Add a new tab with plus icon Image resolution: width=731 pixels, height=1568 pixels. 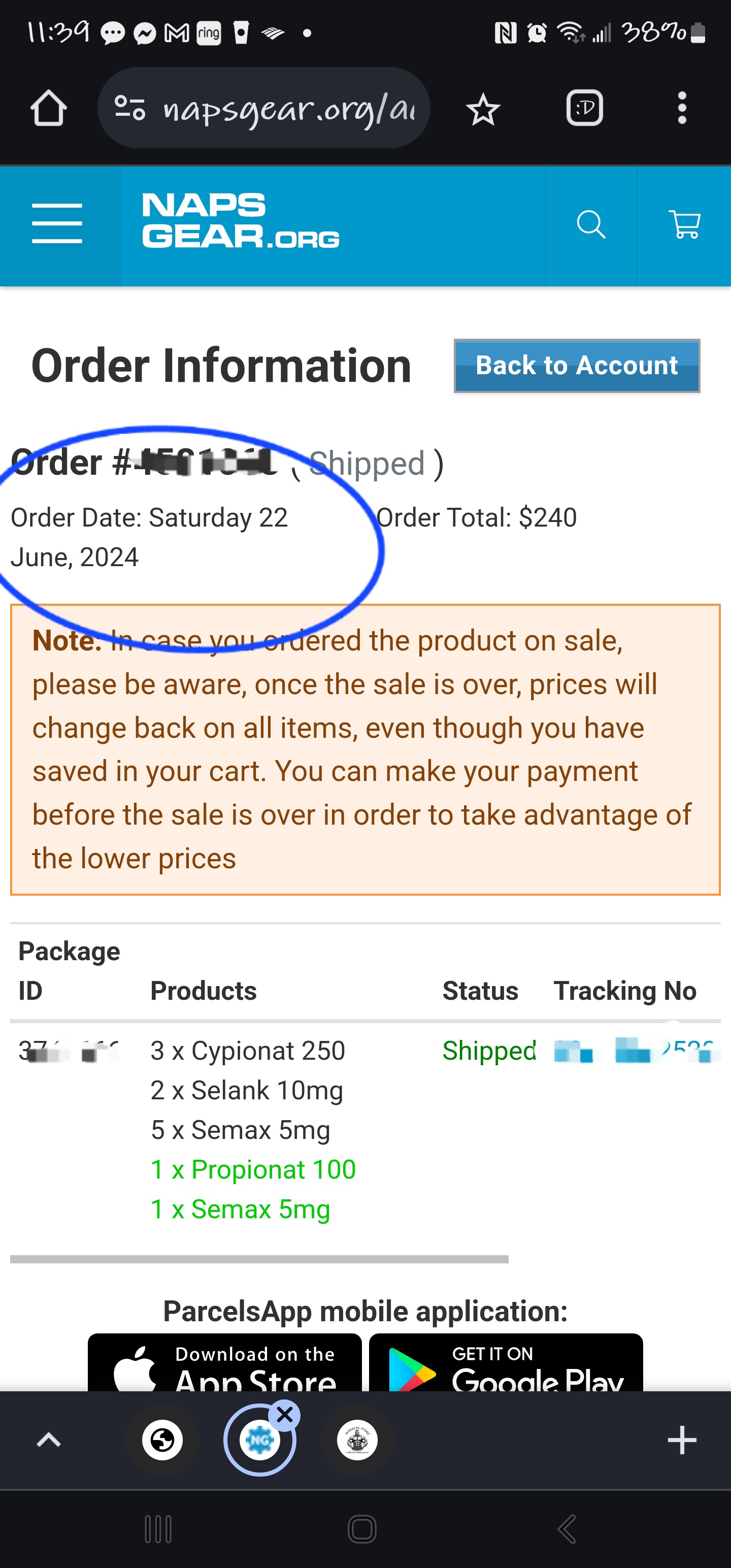coord(682,1440)
